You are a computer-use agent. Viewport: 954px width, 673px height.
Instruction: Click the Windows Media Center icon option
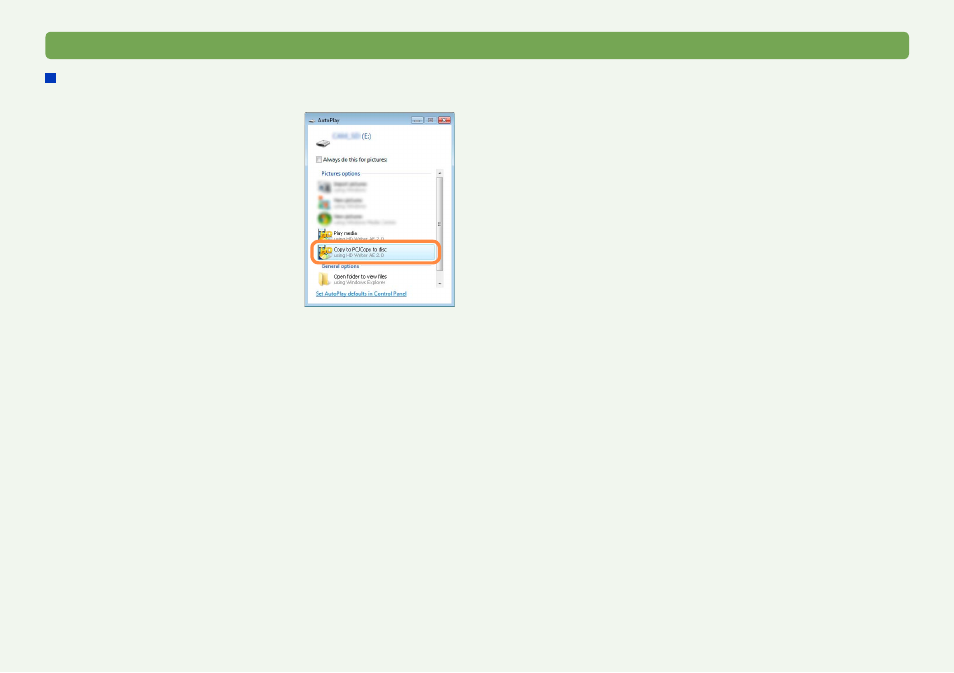pos(324,218)
